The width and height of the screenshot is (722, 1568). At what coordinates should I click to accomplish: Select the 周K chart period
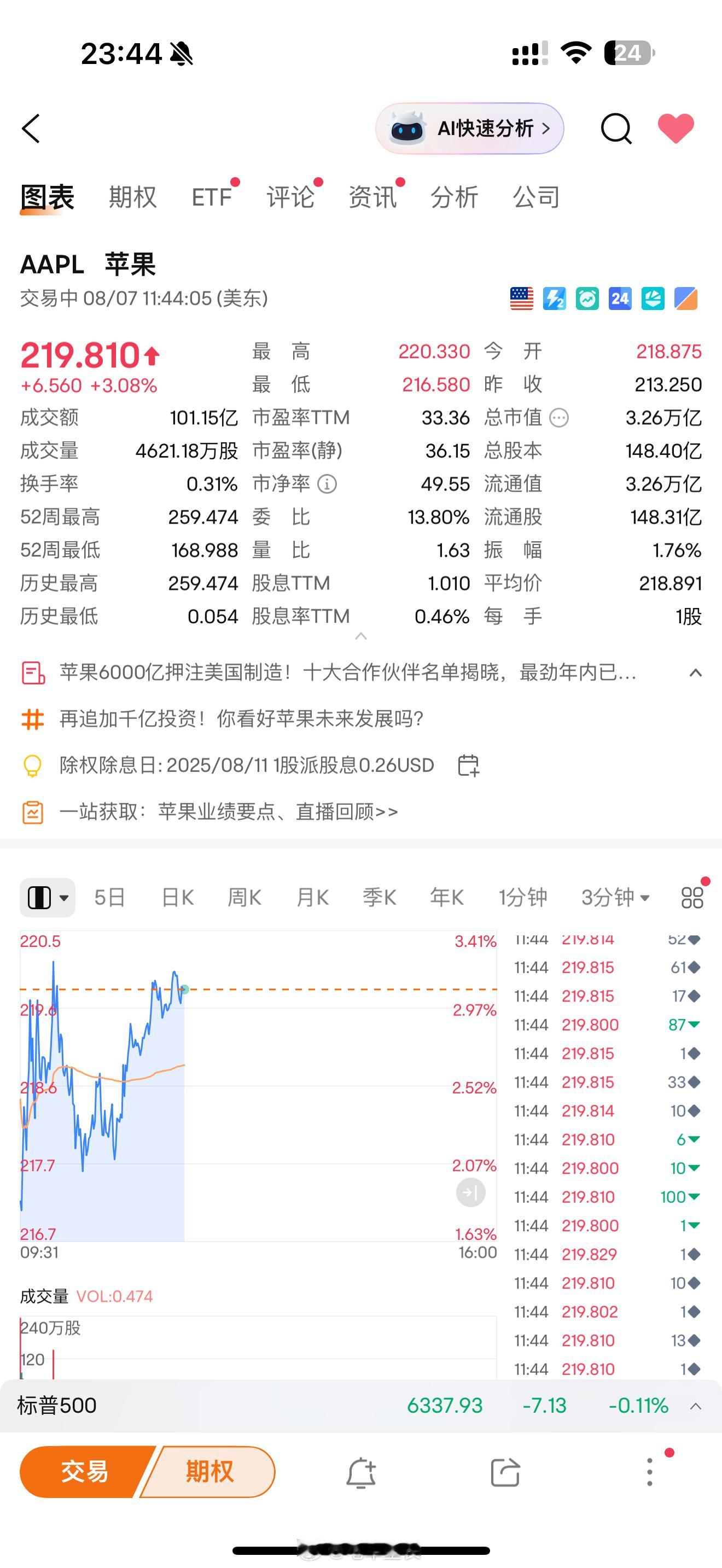244,897
